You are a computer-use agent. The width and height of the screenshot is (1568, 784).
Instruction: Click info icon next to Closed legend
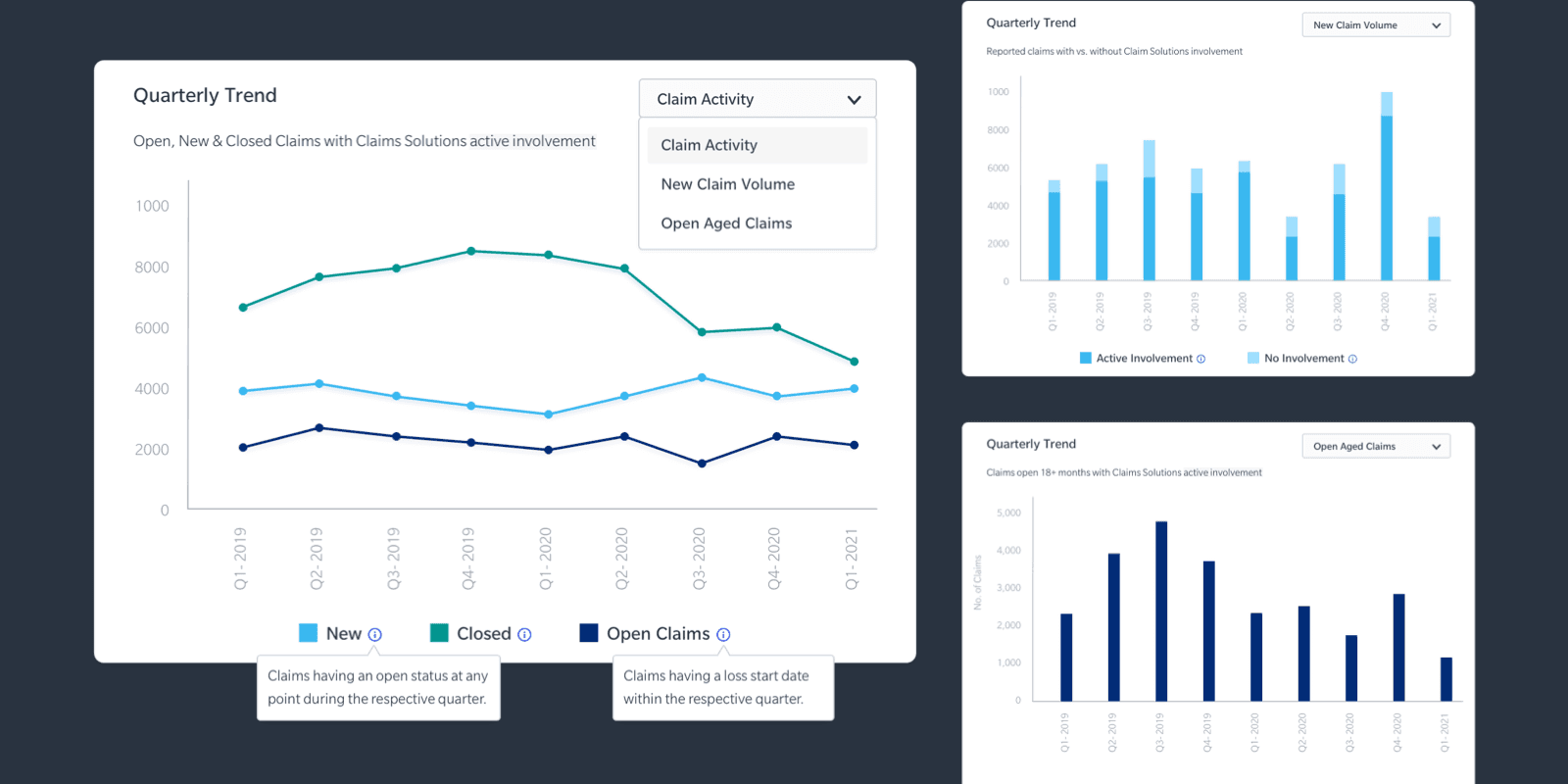pos(524,635)
